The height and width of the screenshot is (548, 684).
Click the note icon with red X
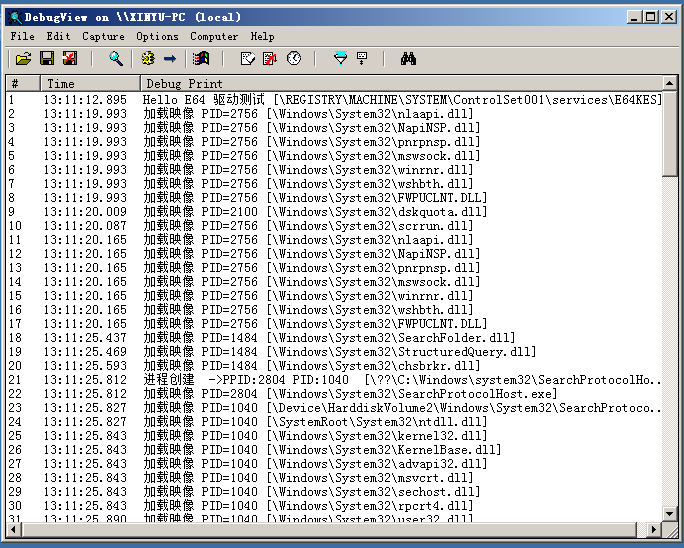coord(270,58)
